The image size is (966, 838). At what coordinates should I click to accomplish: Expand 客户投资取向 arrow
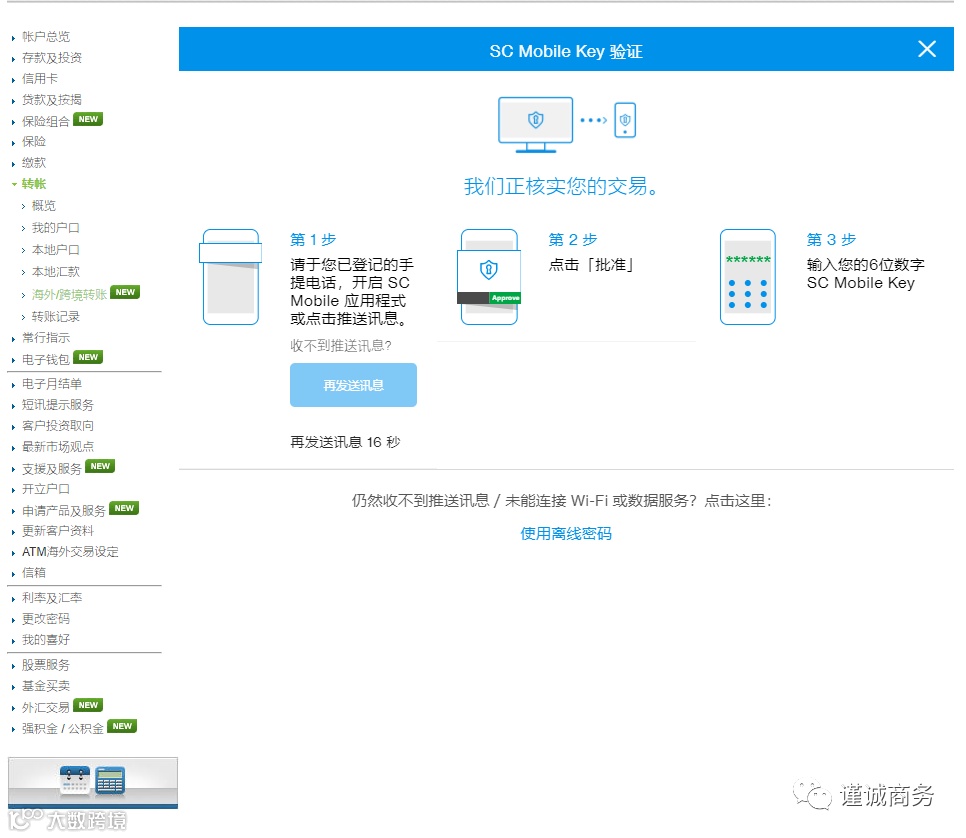click(14, 427)
